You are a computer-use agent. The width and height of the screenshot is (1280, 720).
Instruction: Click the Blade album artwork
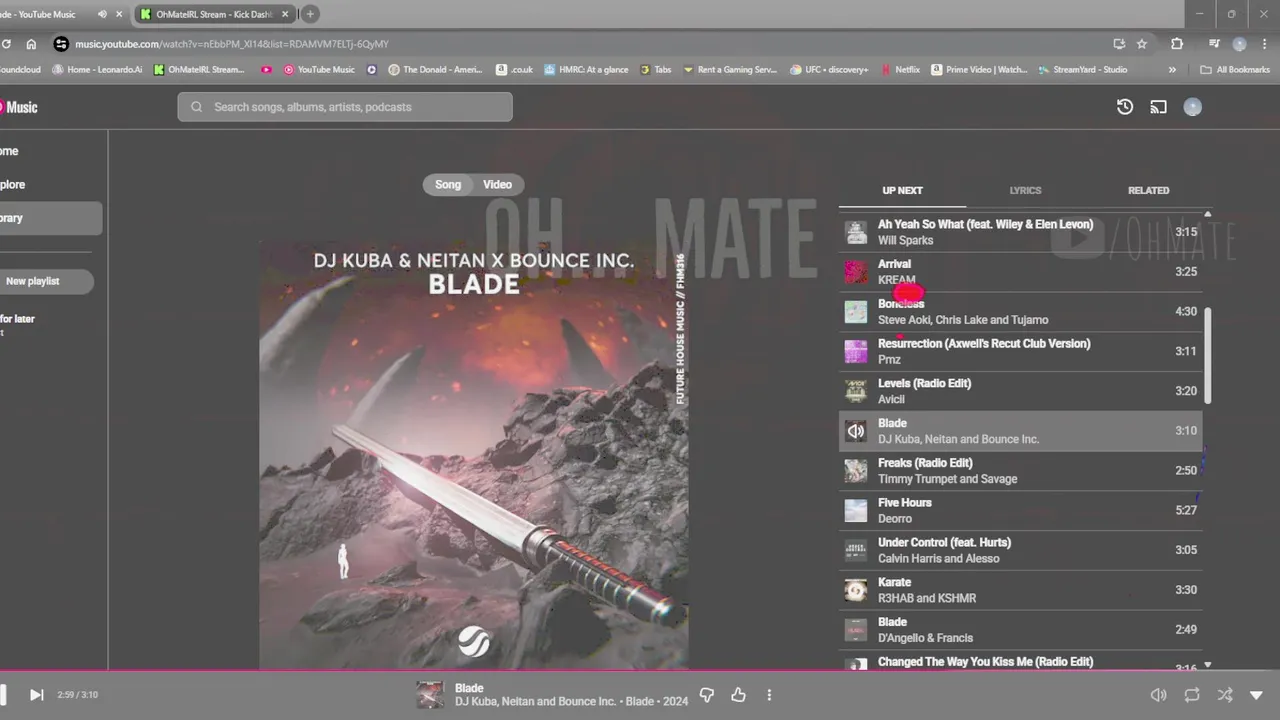(x=474, y=455)
